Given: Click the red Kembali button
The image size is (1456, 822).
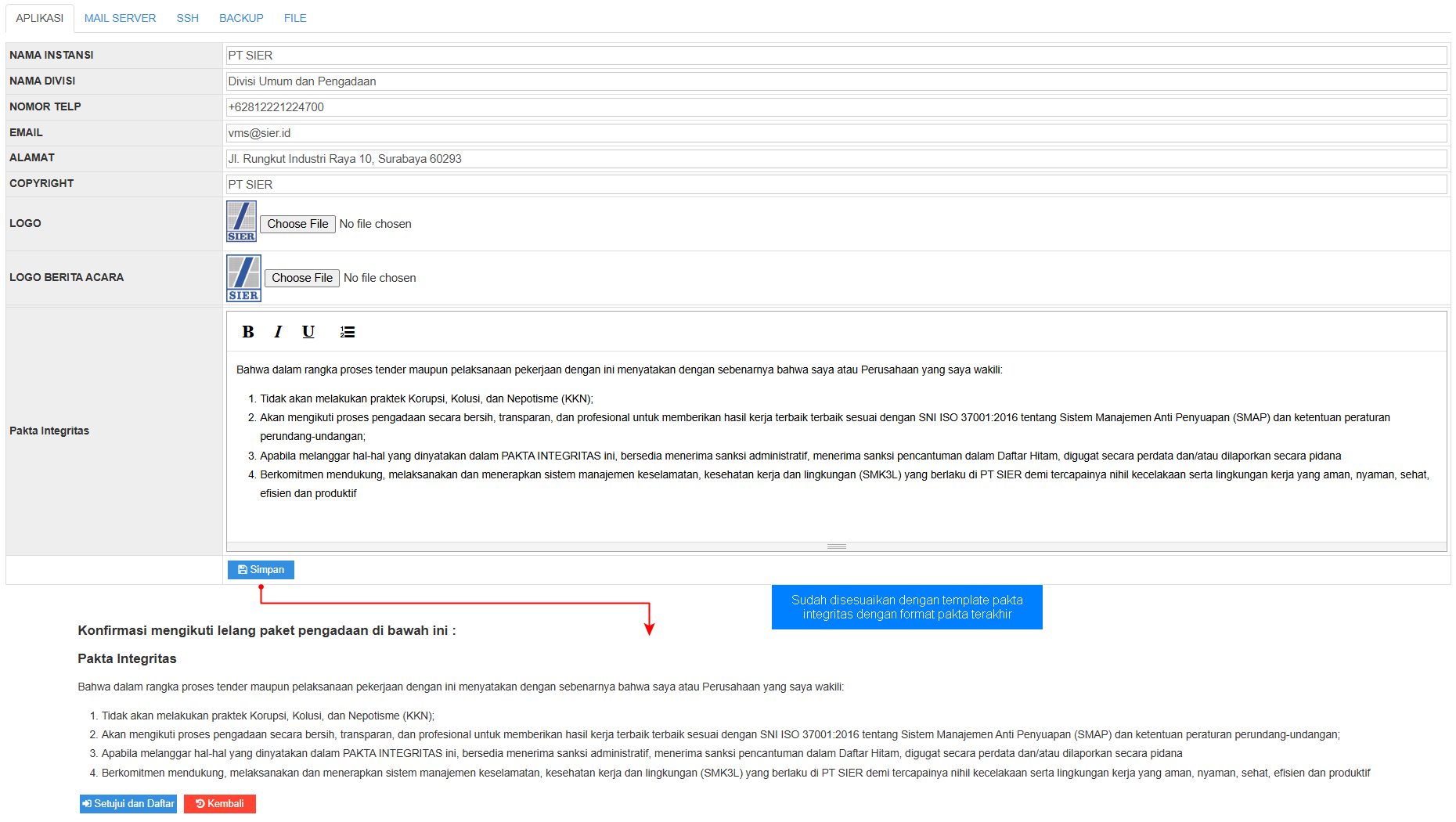Looking at the screenshot, I should point(220,804).
